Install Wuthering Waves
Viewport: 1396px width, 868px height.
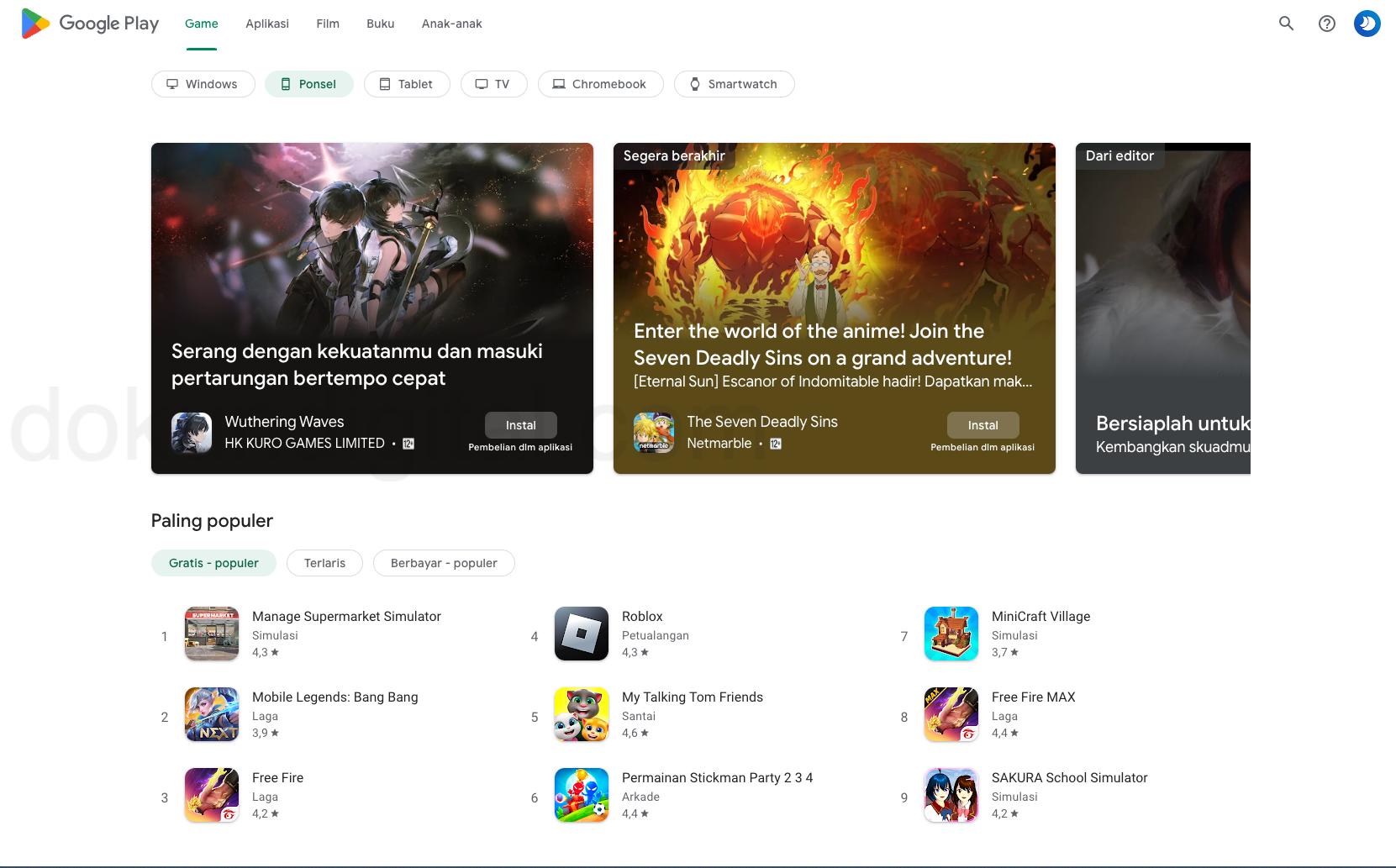[x=520, y=425]
